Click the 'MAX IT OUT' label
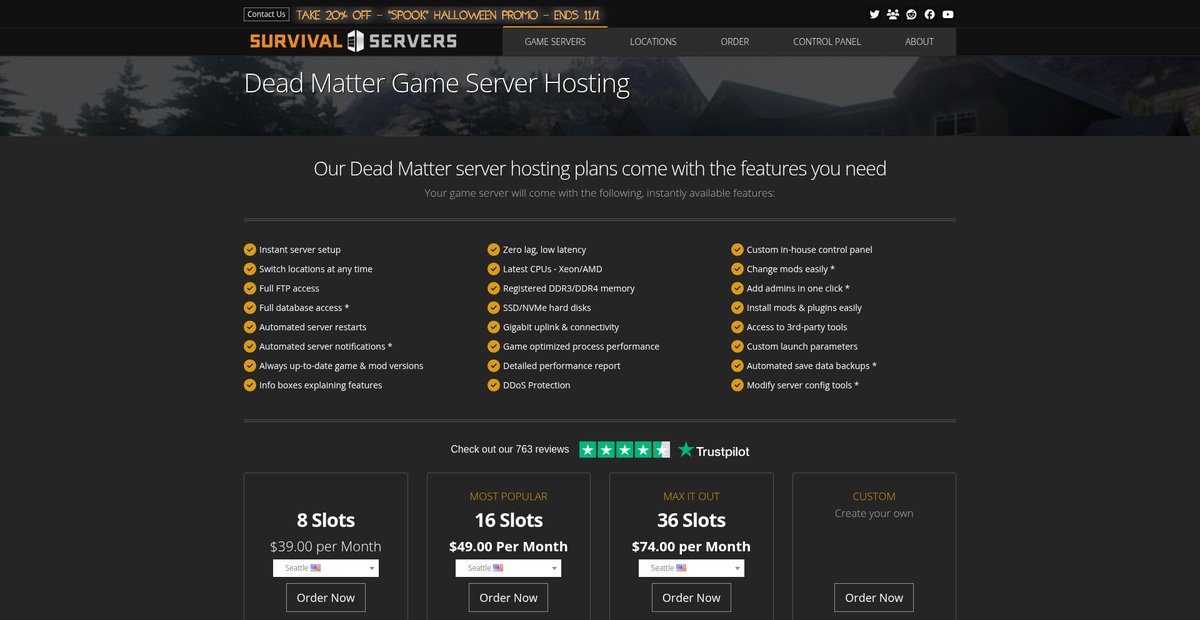The height and width of the screenshot is (620, 1200). pyautogui.click(x=691, y=496)
